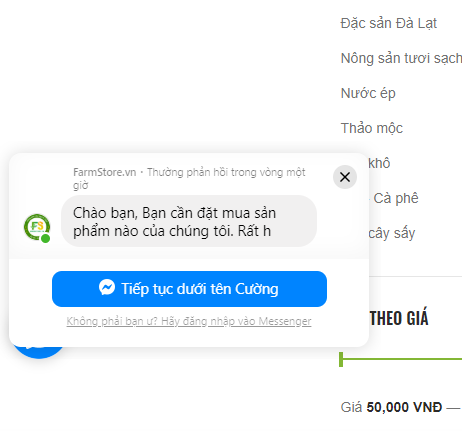The width and height of the screenshot is (462, 431).
Task: Click the Messenger launcher bubble behind popup
Action: pyautogui.click(x=39, y=352)
